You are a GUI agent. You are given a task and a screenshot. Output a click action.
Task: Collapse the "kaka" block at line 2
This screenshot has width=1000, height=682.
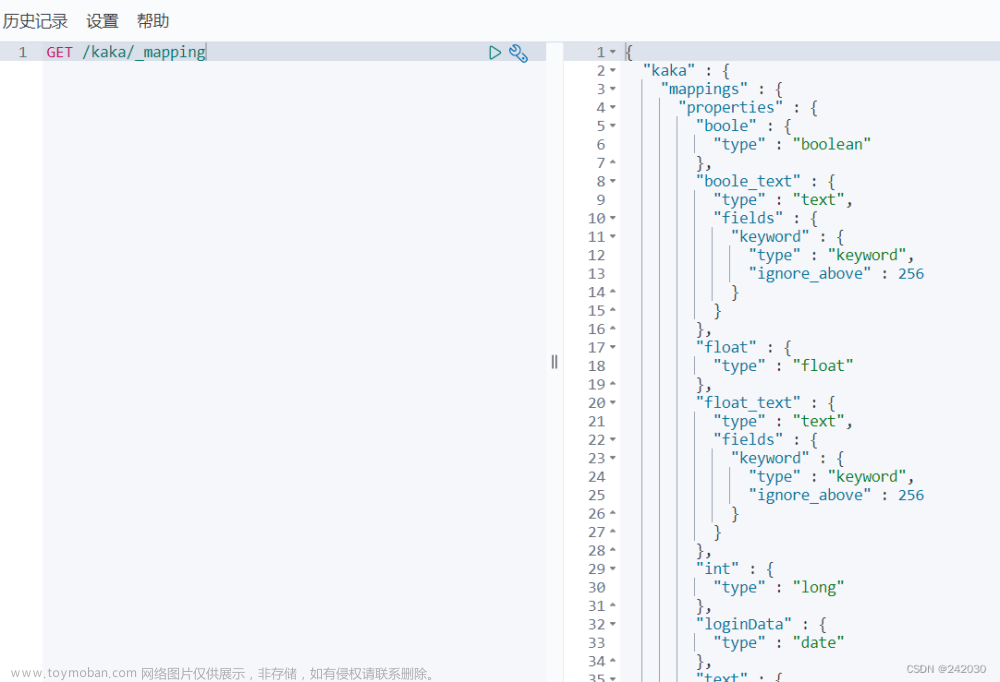pyautogui.click(x=613, y=70)
